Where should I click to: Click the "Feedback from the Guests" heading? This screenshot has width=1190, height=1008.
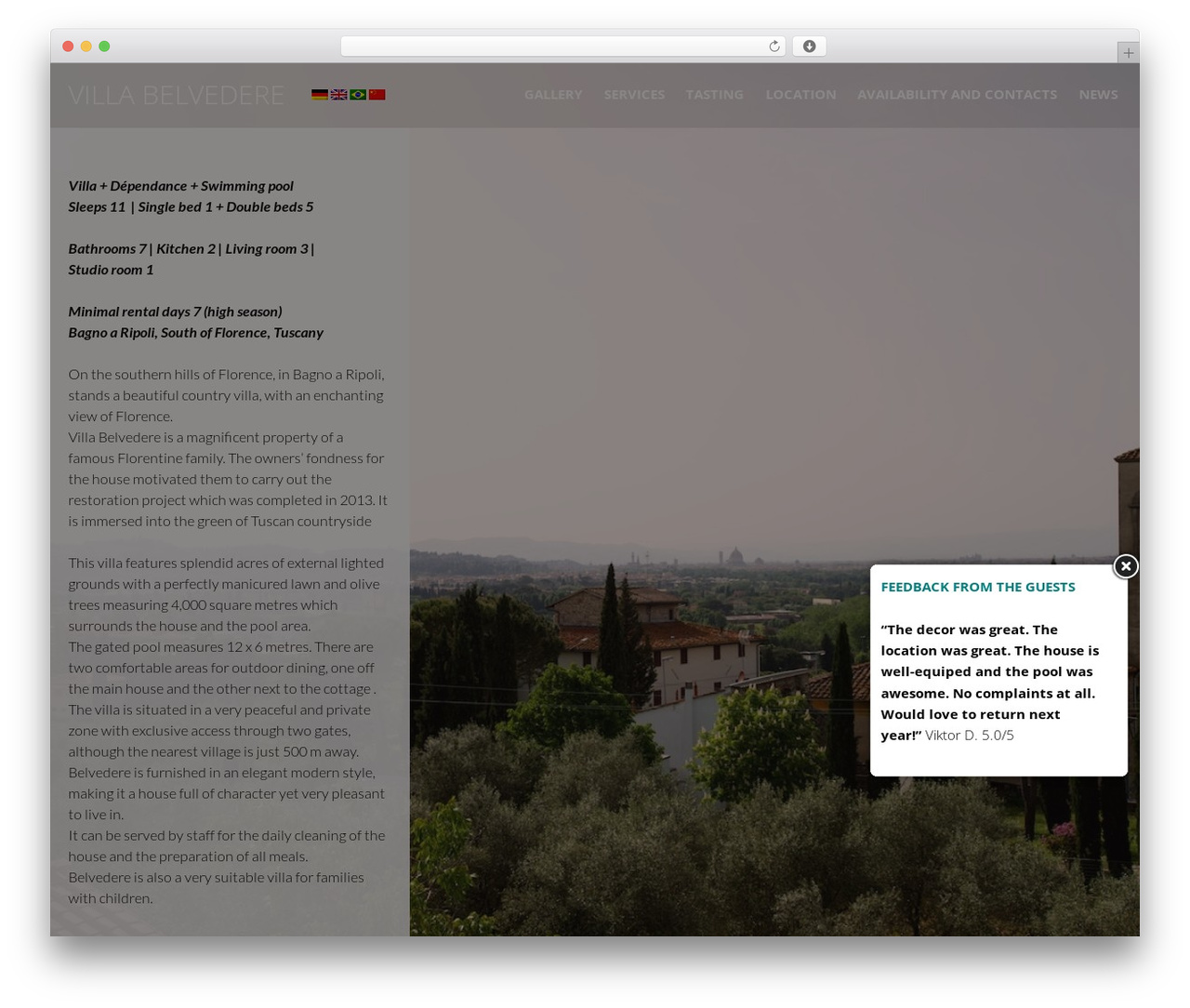point(978,587)
